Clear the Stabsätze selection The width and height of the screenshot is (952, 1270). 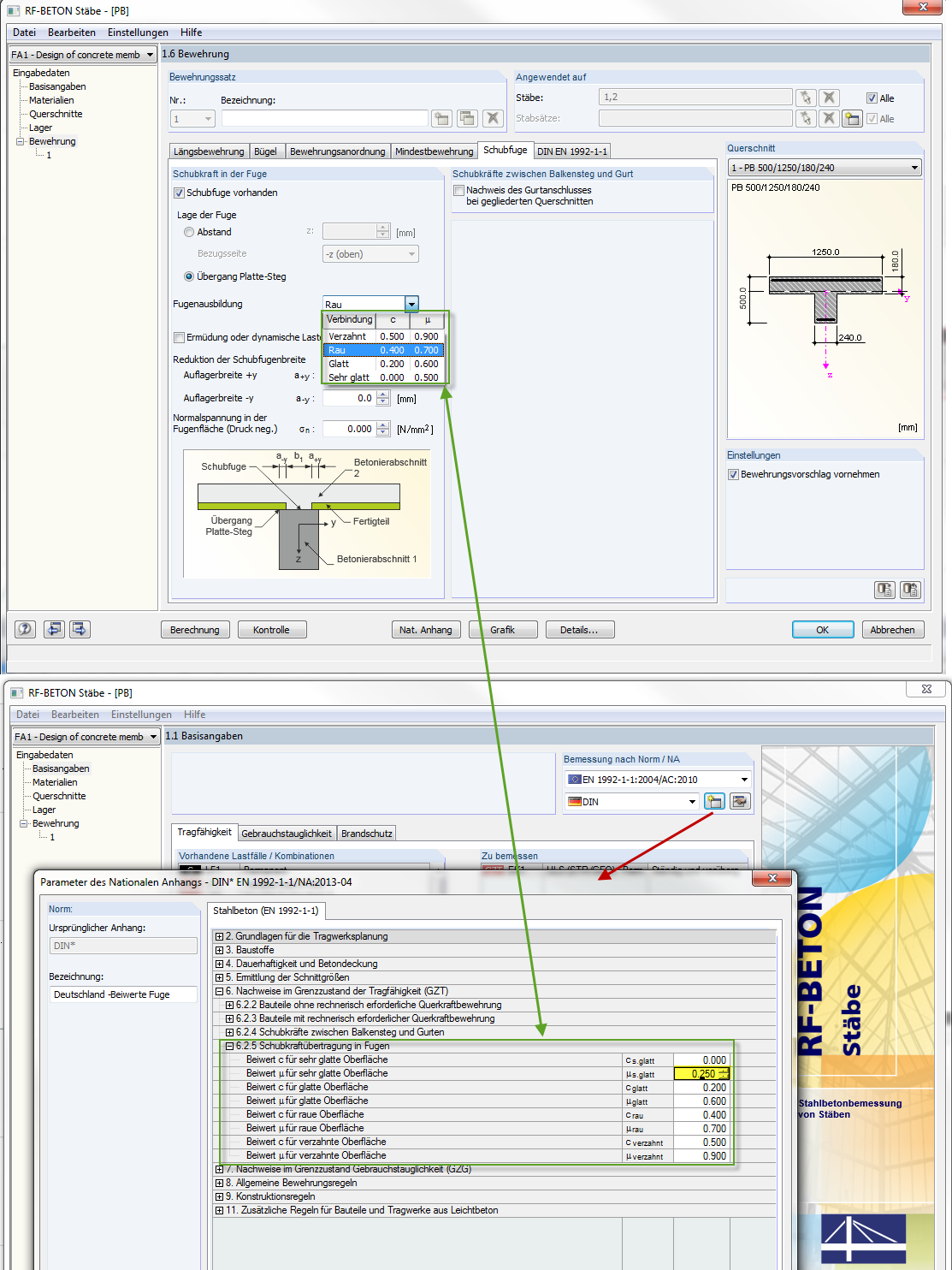point(829,118)
